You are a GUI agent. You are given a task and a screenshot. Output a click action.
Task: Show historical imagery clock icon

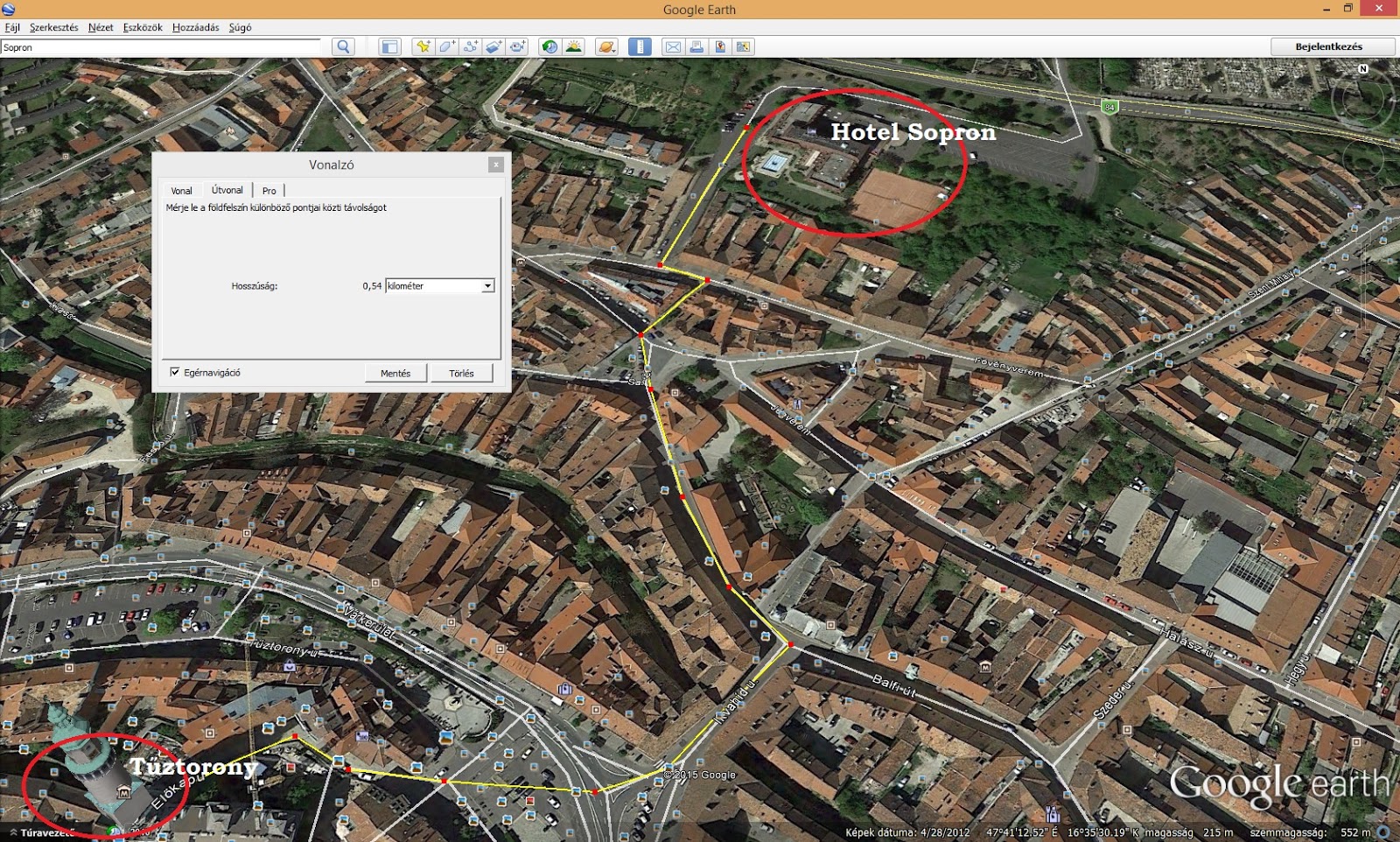549,47
